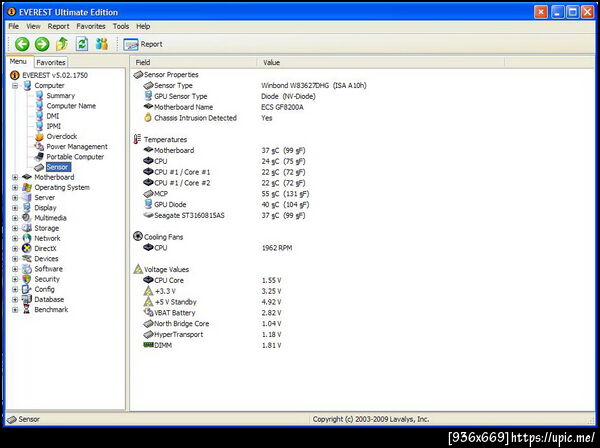Click the Config tree icon
This screenshot has width=600, height=448.
point(27,289)
